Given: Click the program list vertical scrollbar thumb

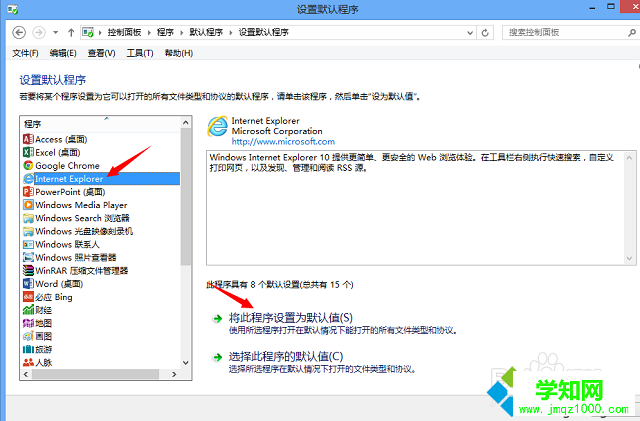Looking at the screenshot, I should click(186, 196).
